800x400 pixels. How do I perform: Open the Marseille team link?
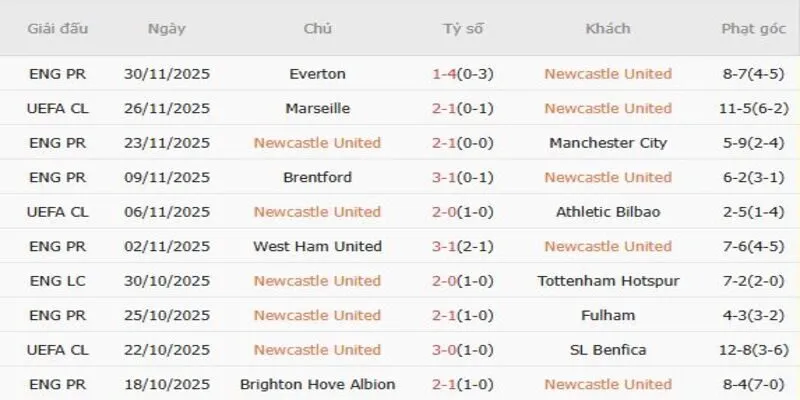click(x=317, y=108)
